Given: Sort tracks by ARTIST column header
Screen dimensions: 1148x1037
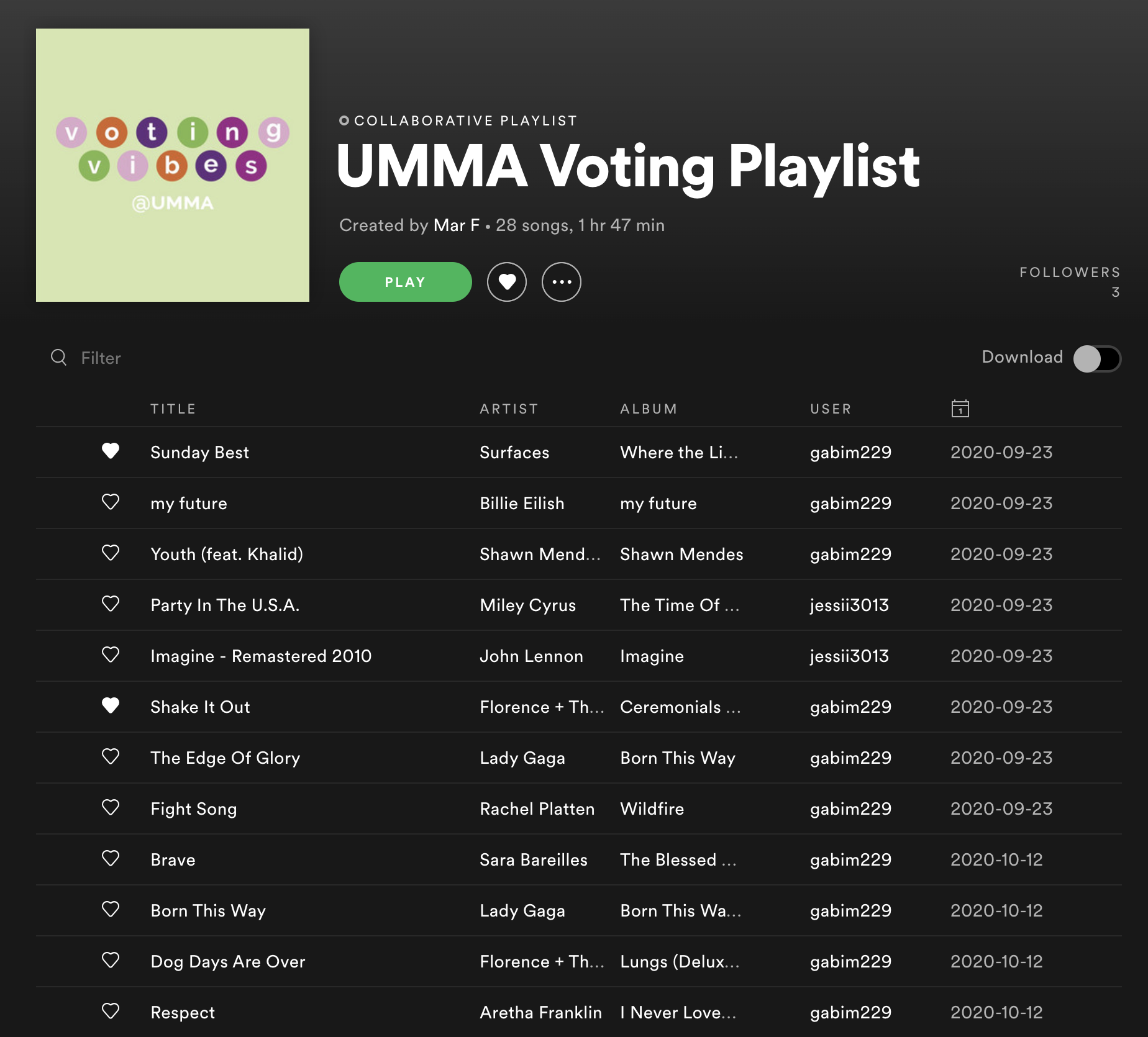Looking at the screenshot, I should point(509,409).
